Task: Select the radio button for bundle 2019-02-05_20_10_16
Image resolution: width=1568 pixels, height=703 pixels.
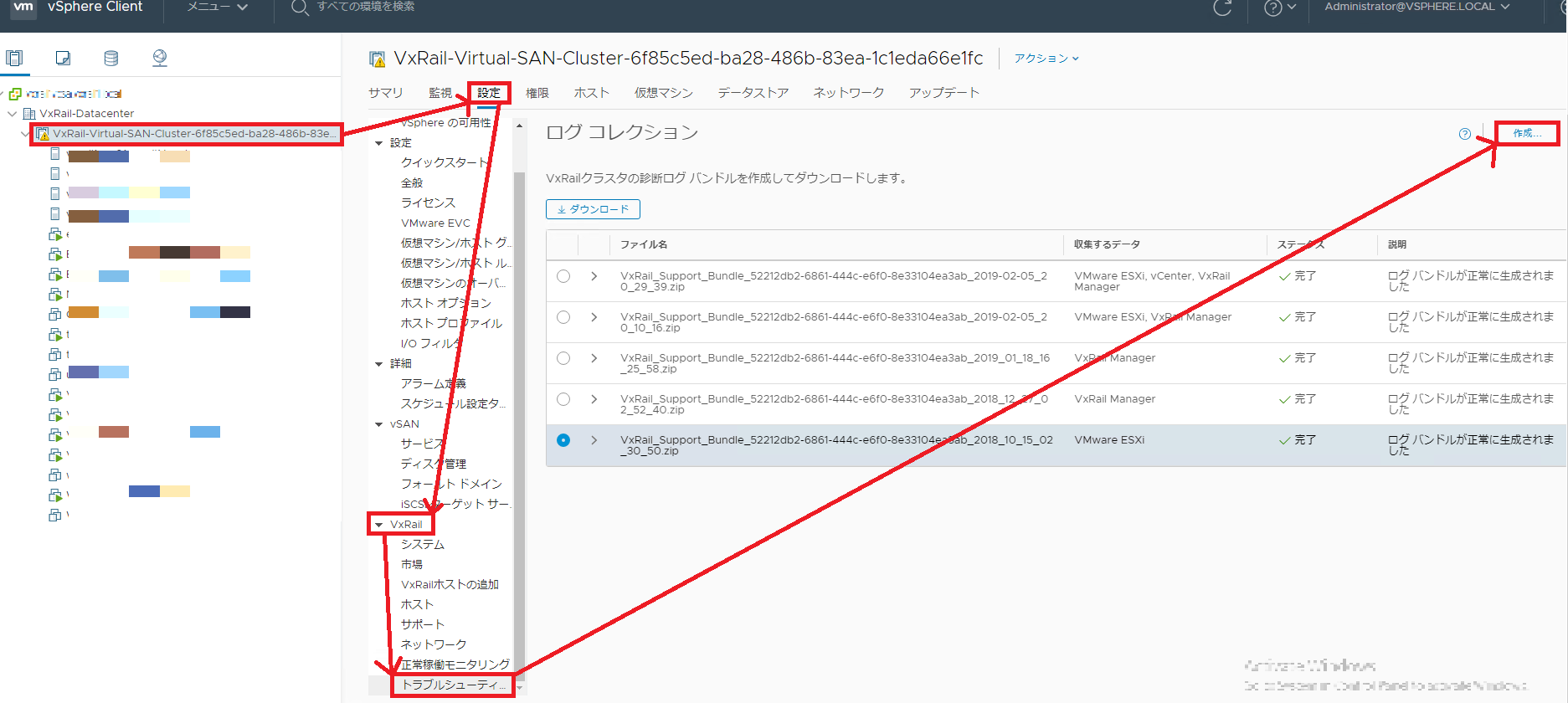Action: [563, 317]
